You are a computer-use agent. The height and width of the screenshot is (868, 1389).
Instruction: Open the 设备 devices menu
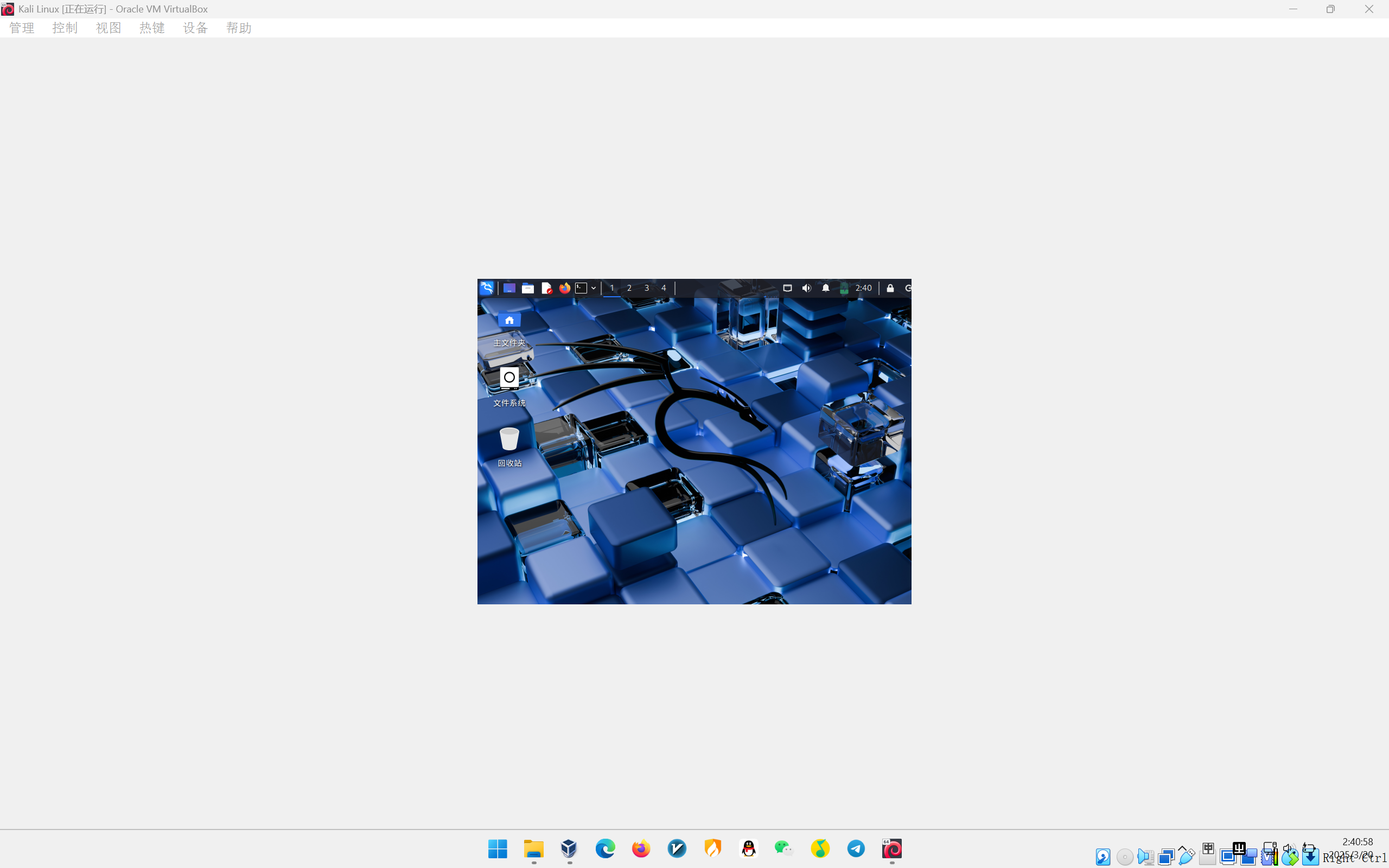click(x=195, y=28)
